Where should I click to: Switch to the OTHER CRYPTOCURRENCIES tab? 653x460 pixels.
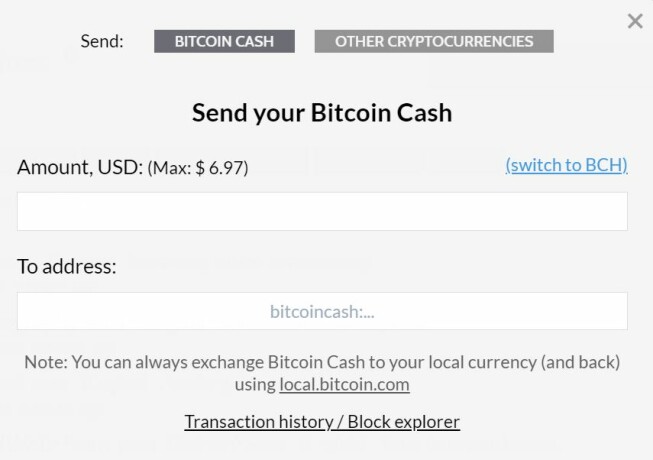434,41
